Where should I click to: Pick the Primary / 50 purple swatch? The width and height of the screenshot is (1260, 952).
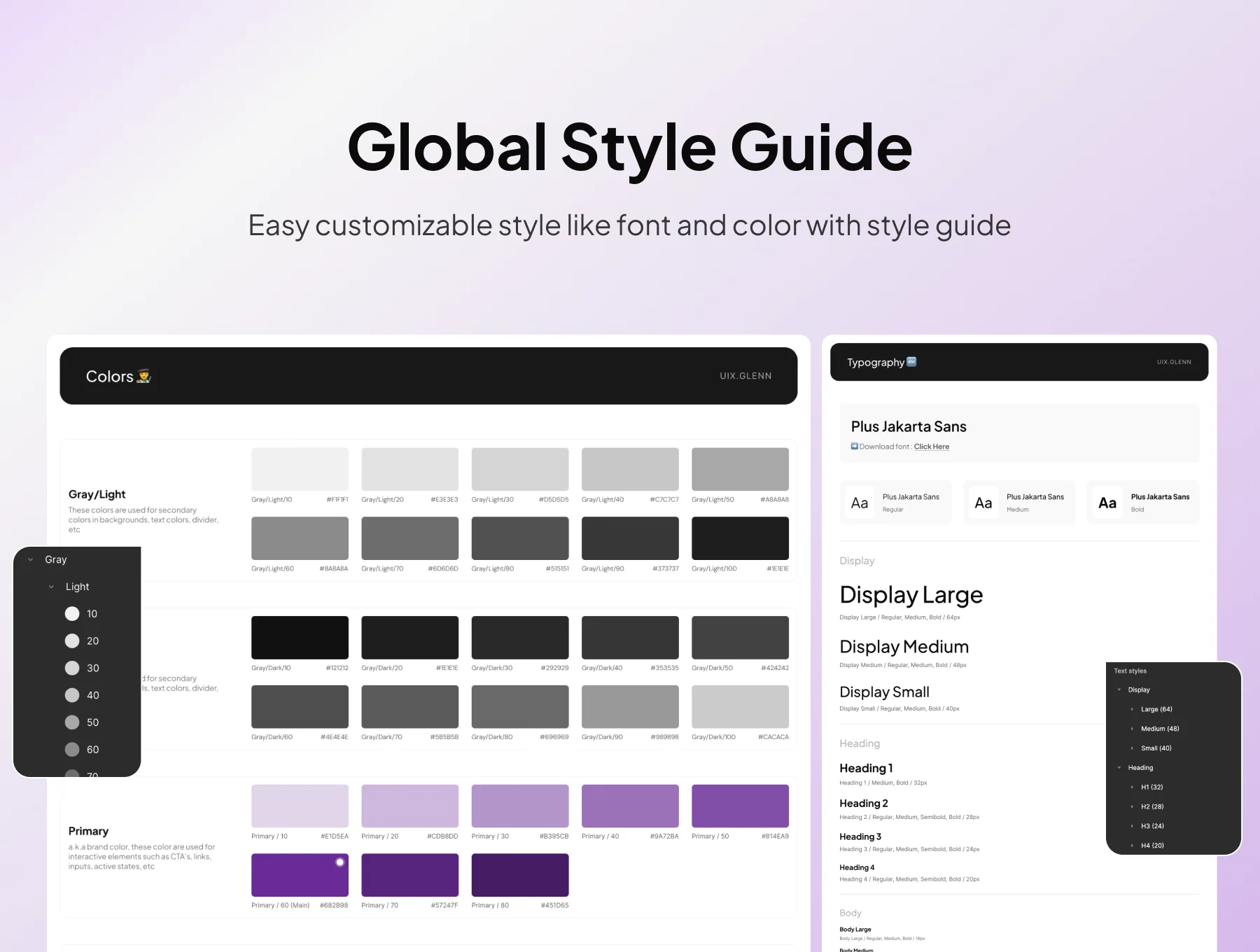click(740, 806)
